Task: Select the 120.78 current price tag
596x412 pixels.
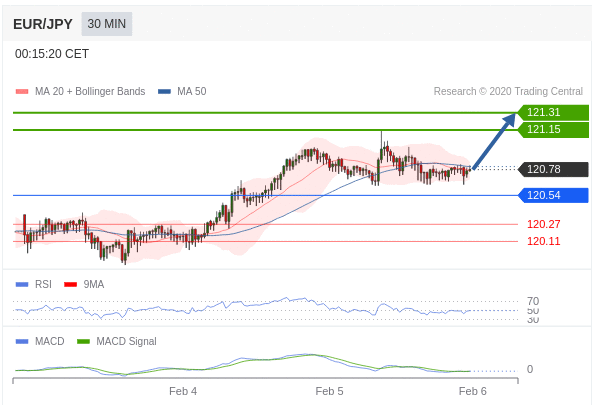Action: pos(553,169)
